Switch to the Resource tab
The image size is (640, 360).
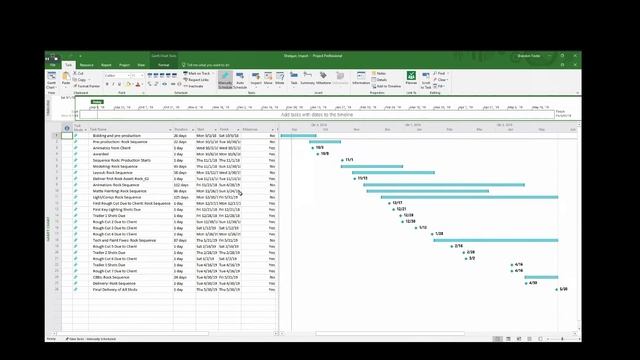coord(87,65)
